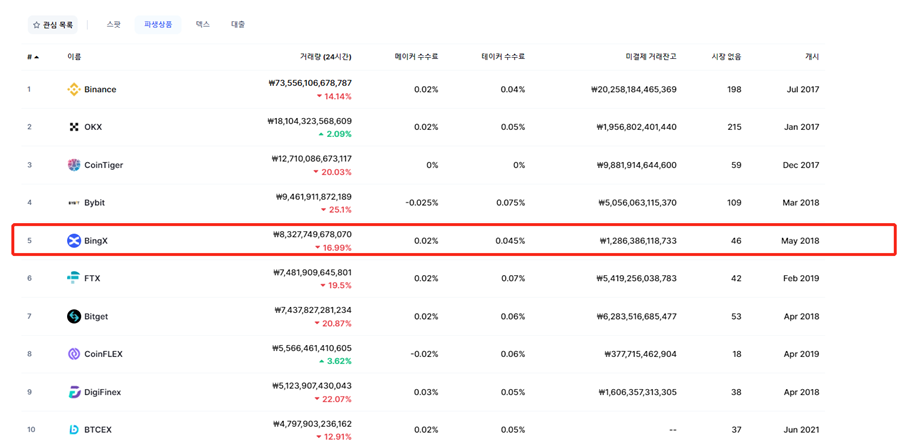This screenshot has height=448, width=909.
Task: Click Bybit maker fee -0.025%
Action: [421, 203]
